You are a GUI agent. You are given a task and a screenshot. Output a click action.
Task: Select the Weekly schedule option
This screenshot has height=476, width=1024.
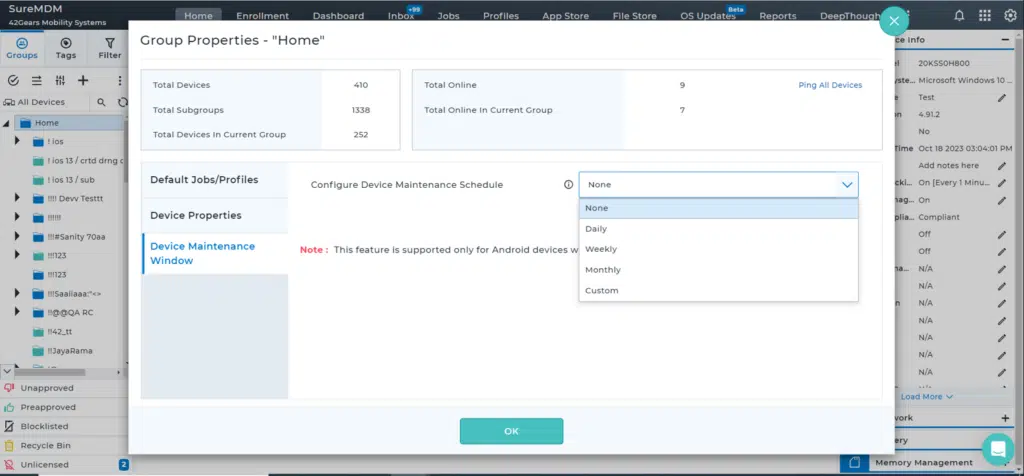click(601, 249)
